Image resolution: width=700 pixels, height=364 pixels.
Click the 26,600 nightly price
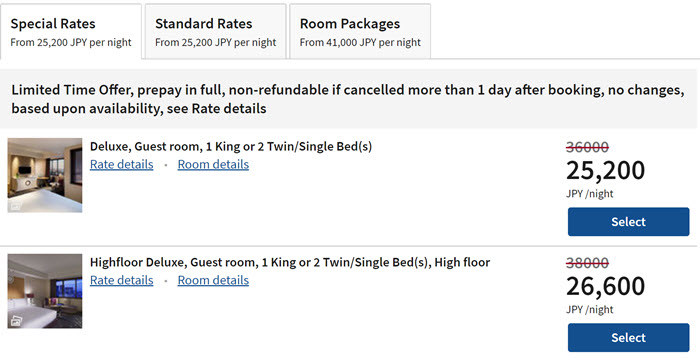click(605, 286)
